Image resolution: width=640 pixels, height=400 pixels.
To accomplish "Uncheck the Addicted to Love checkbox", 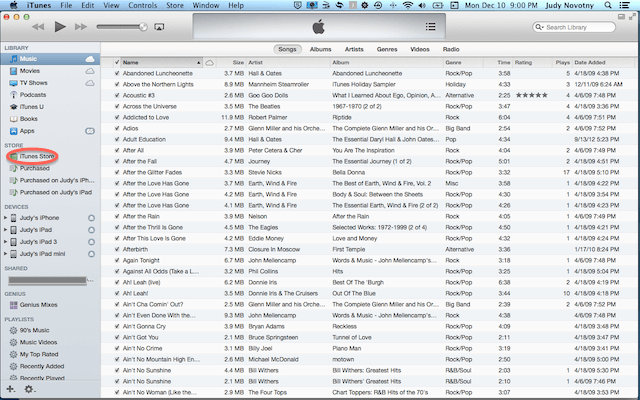I will (117, 118).
